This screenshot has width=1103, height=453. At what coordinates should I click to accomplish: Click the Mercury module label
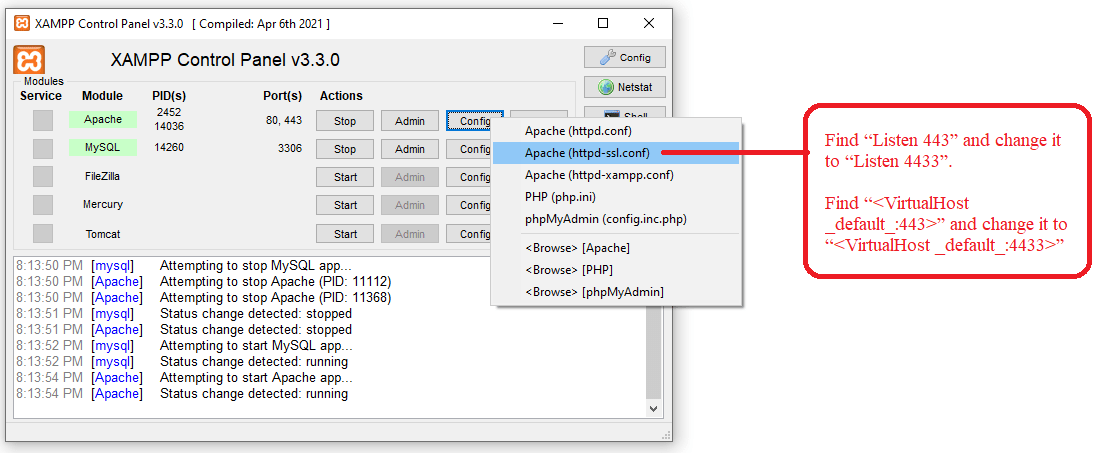[103, 204]
